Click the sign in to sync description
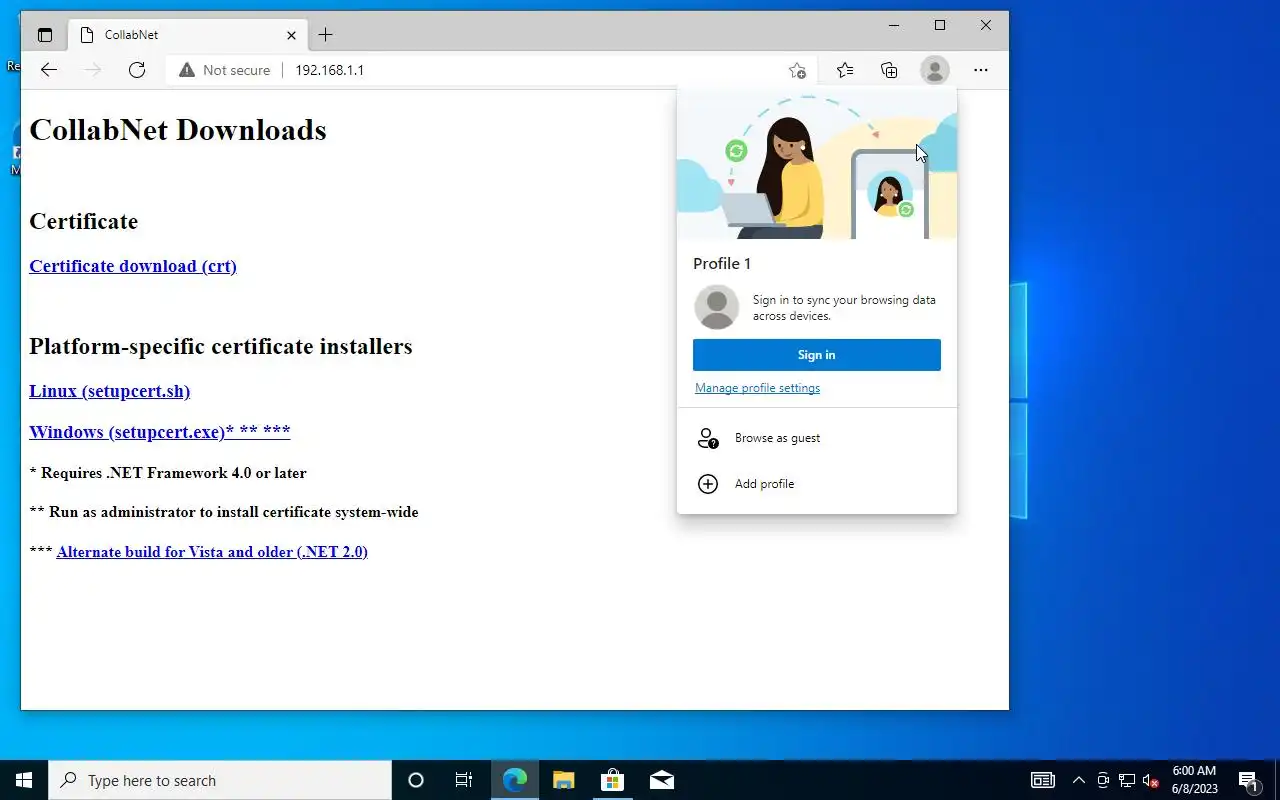The height and width of the screenshot is (800, 1280). [x=844, y=308]
